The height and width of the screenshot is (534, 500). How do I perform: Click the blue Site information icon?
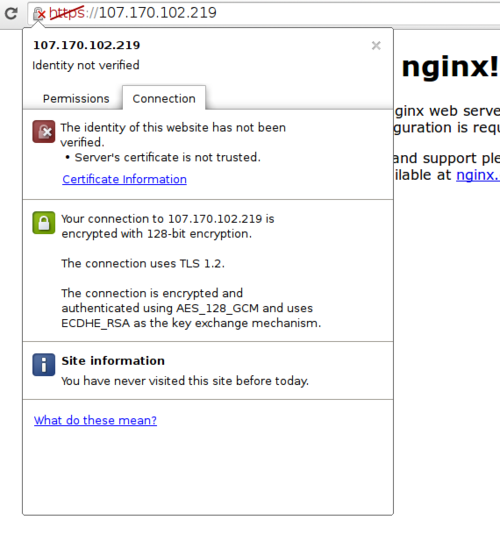coord(44,364)
